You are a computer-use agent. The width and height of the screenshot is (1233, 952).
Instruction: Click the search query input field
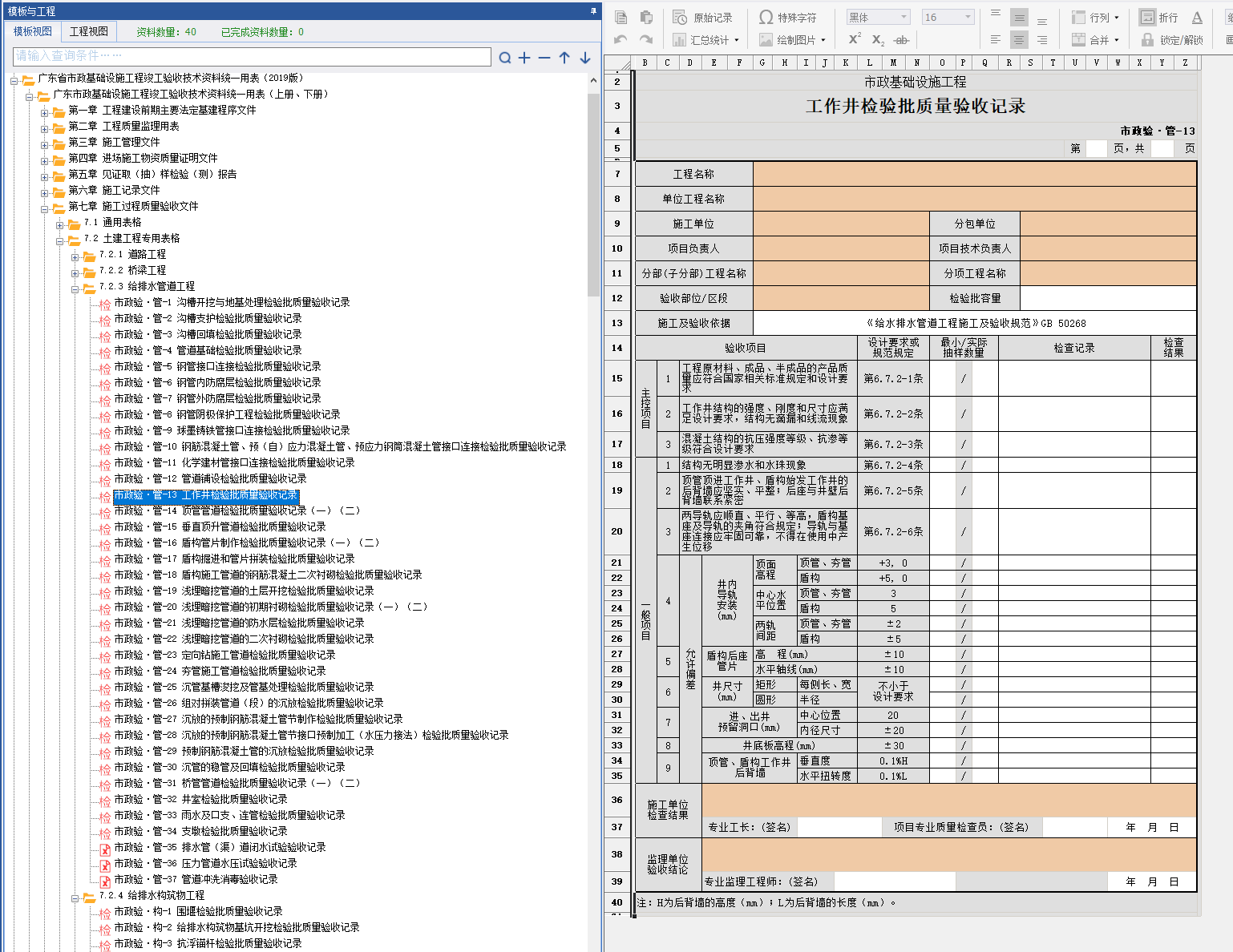(x=253, y=56)
